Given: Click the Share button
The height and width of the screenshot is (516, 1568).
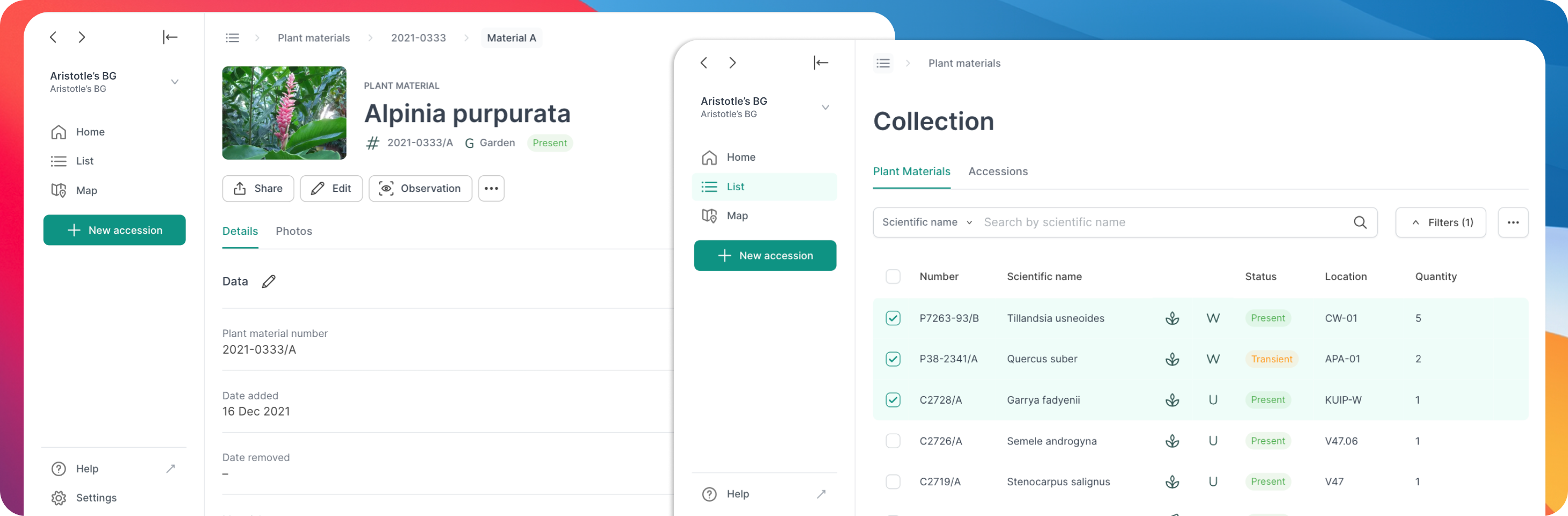Looking at the screenshot, I should tap(258, 188).
